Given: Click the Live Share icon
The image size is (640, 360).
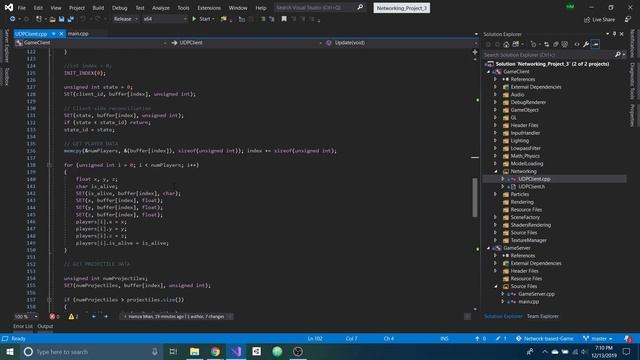Looking at the screenshot, I should tap(587, 19).
